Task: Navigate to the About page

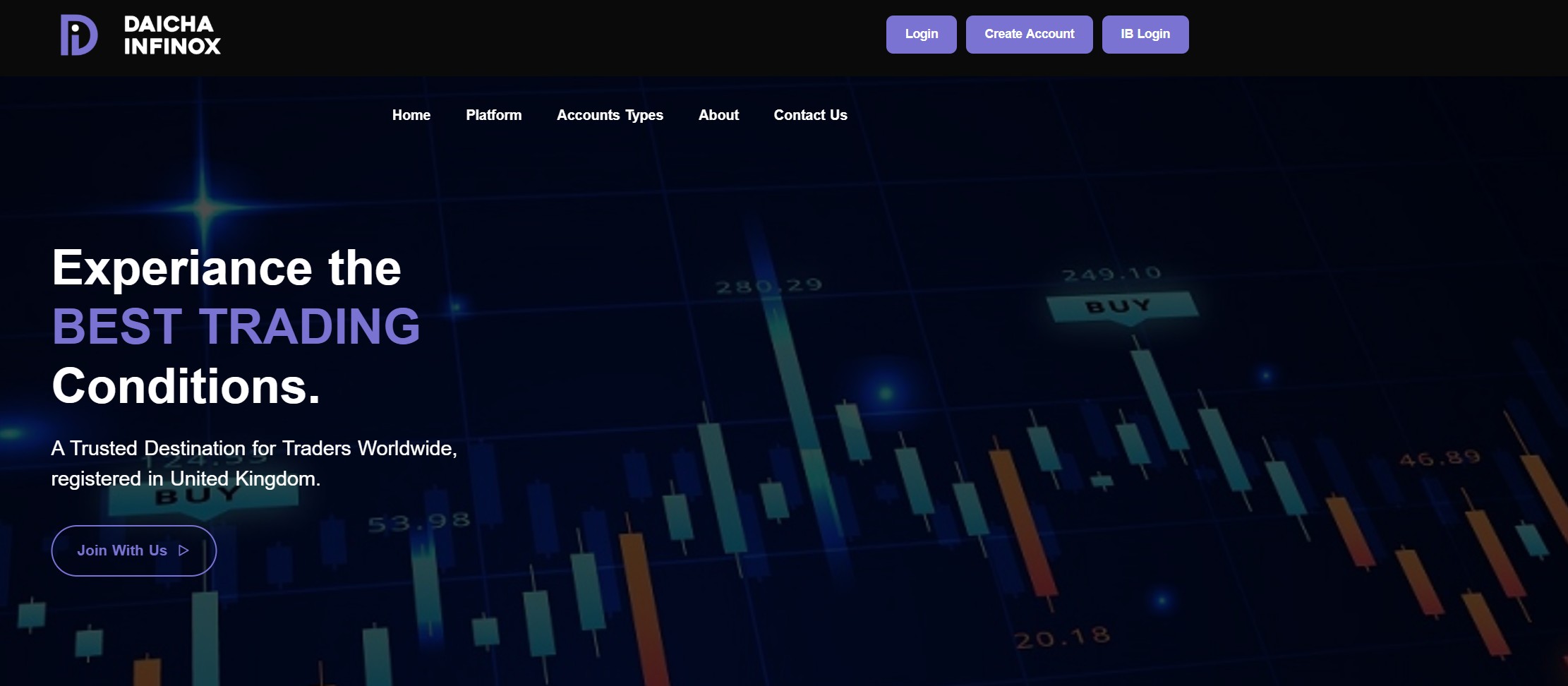Action: coord(718,115)
